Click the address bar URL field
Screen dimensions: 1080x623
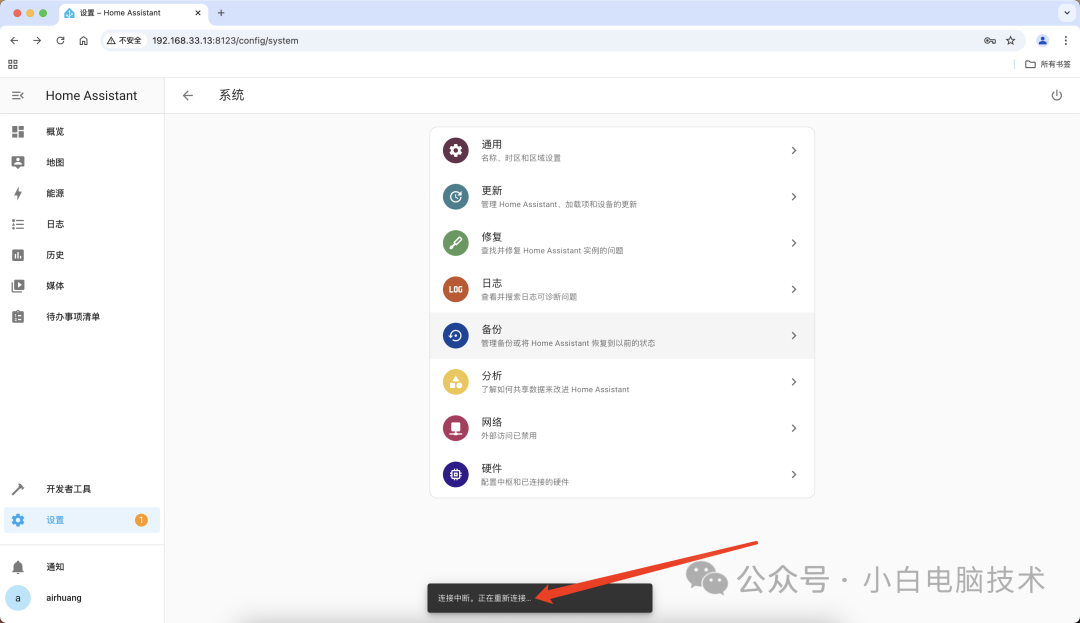[565, 41]
